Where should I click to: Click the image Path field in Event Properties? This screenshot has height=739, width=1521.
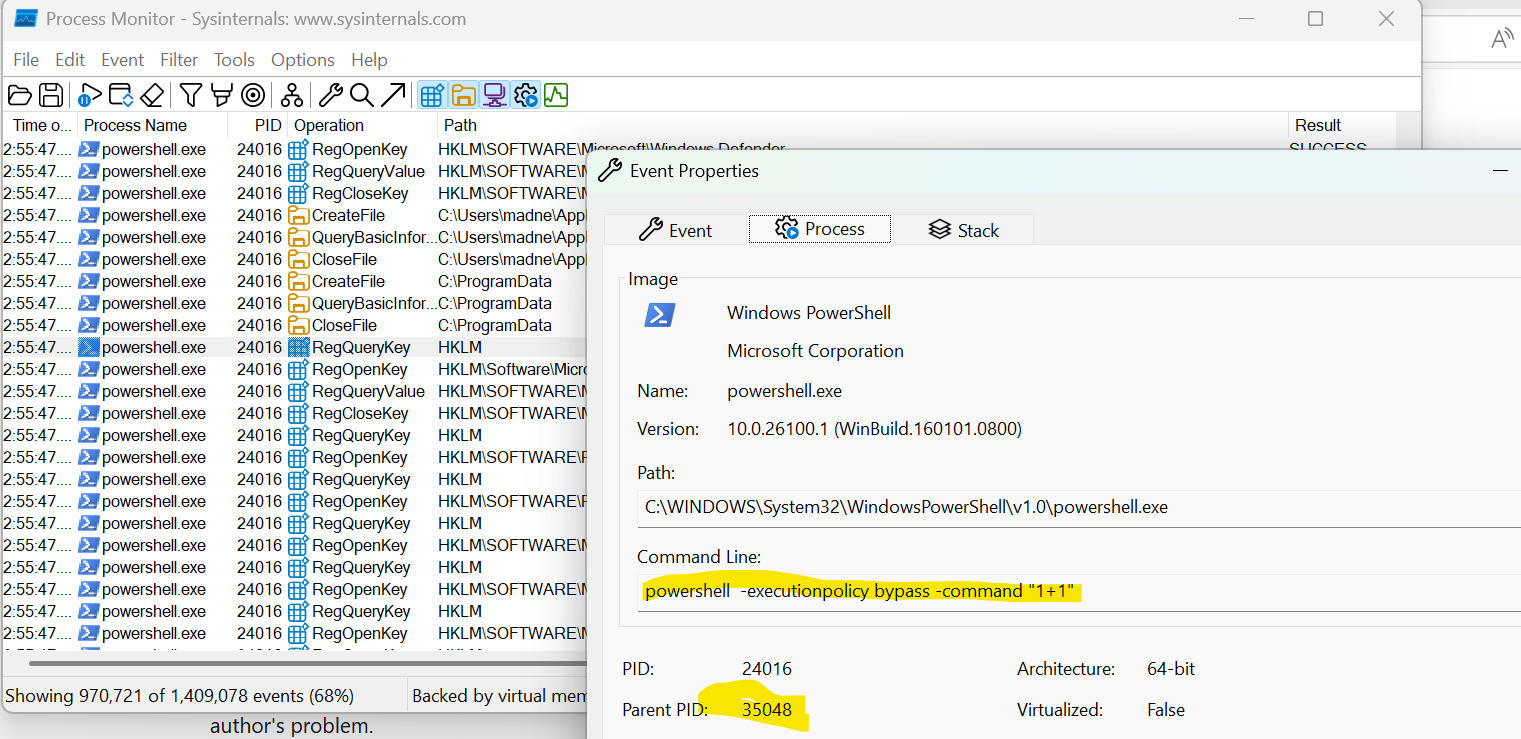click(x=1080, y=507)
